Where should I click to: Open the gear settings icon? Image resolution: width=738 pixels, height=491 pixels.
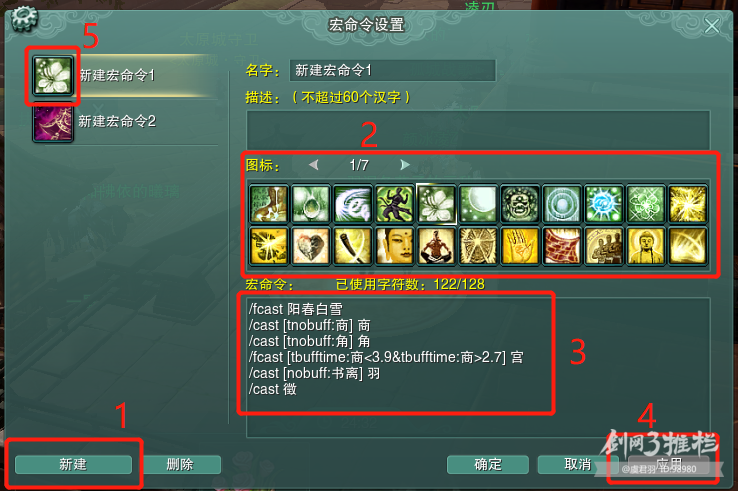24,18
